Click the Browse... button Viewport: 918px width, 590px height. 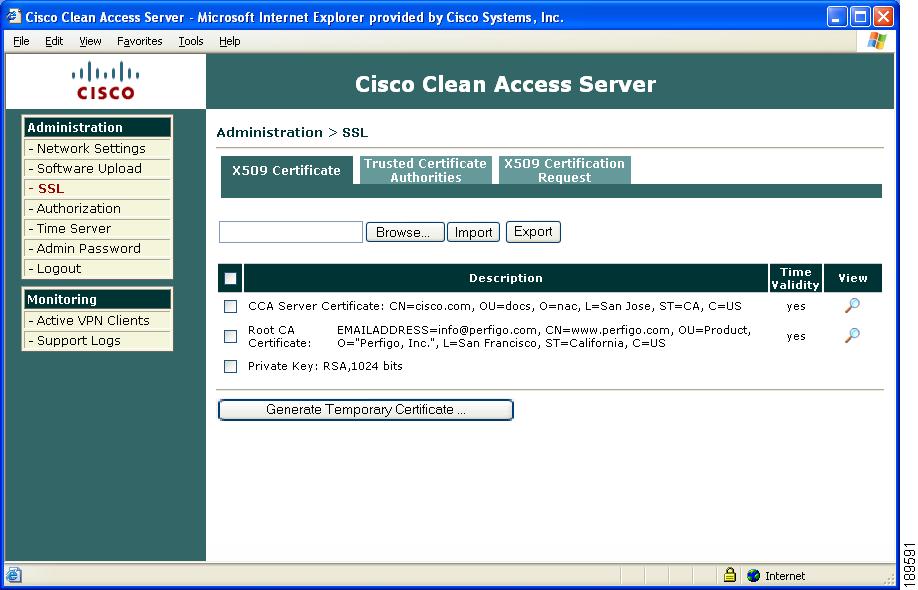point(405,232)
